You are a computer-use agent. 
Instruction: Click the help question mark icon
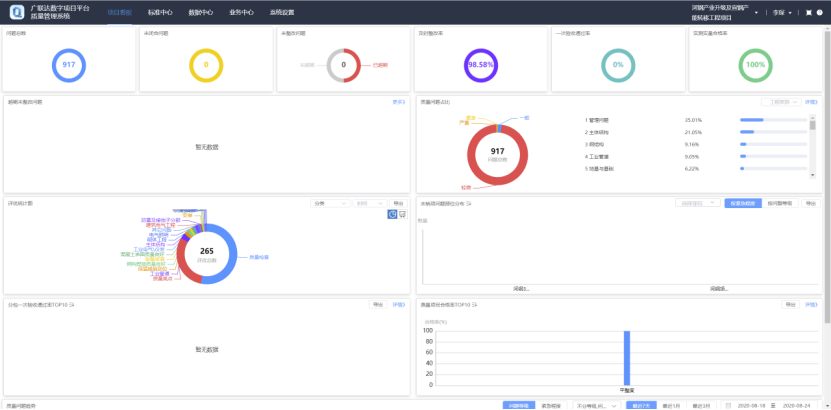click(819, 13)
